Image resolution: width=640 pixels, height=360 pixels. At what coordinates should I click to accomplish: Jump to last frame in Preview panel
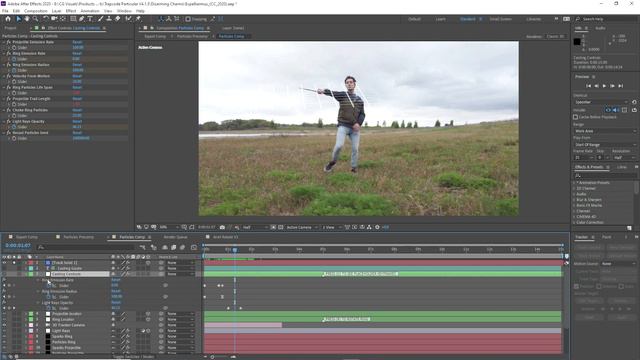pyautogui.click(x=621, y=86)
